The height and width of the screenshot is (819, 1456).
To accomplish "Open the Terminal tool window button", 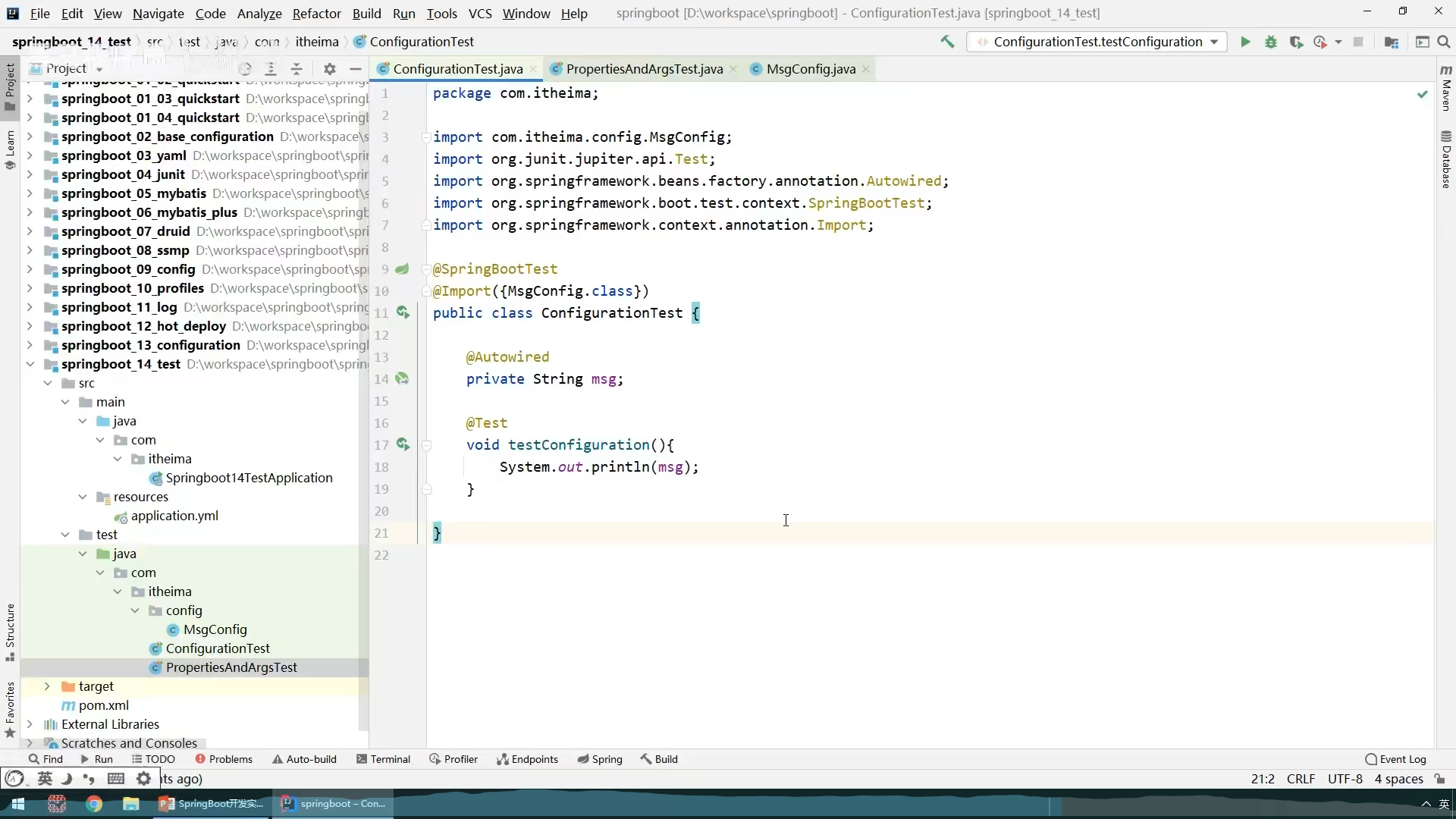I will click(383, 759).
